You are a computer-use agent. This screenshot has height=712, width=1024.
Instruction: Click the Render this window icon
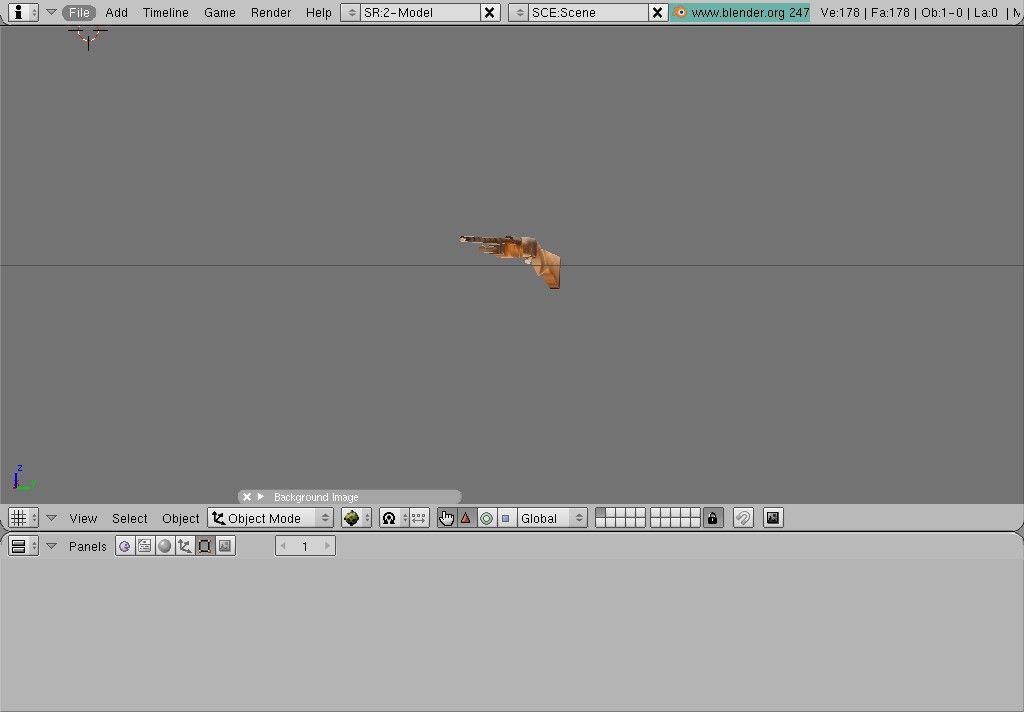tap(772, 518)
